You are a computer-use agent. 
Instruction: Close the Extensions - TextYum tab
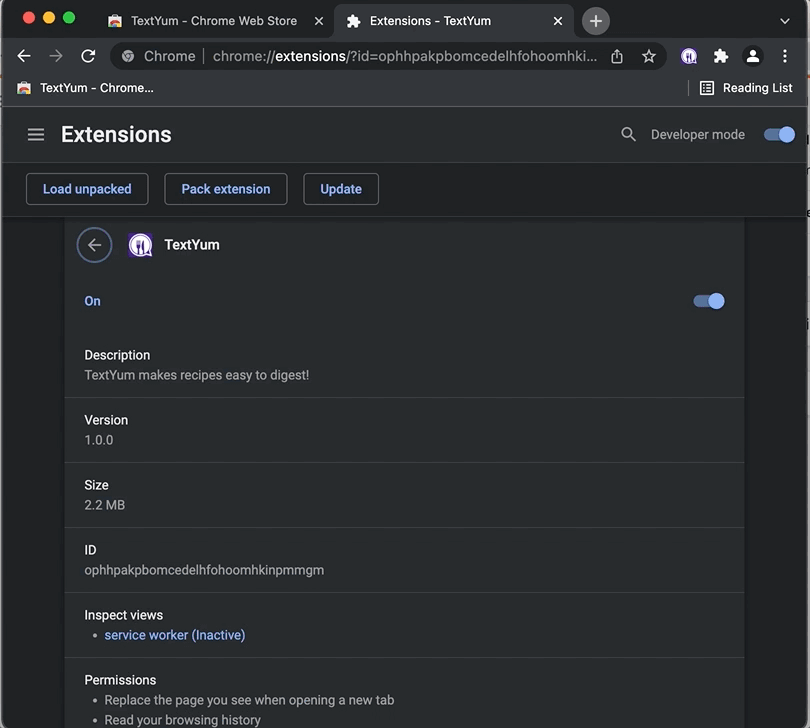tap(558, 21)
